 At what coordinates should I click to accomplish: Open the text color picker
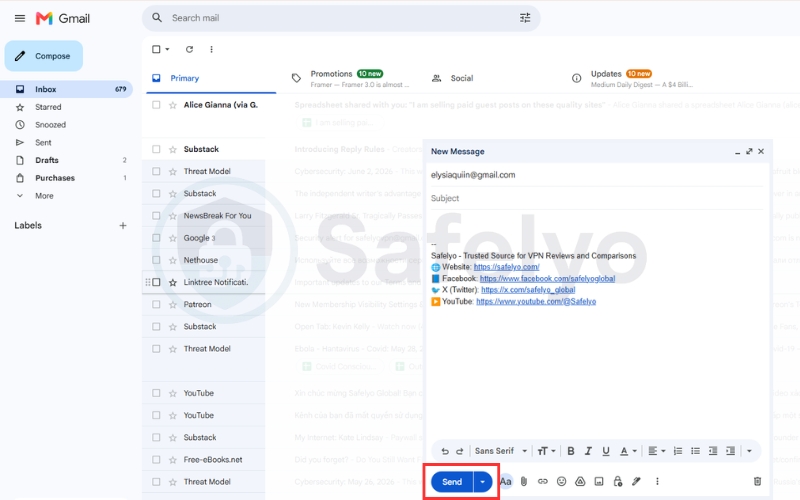628,451
